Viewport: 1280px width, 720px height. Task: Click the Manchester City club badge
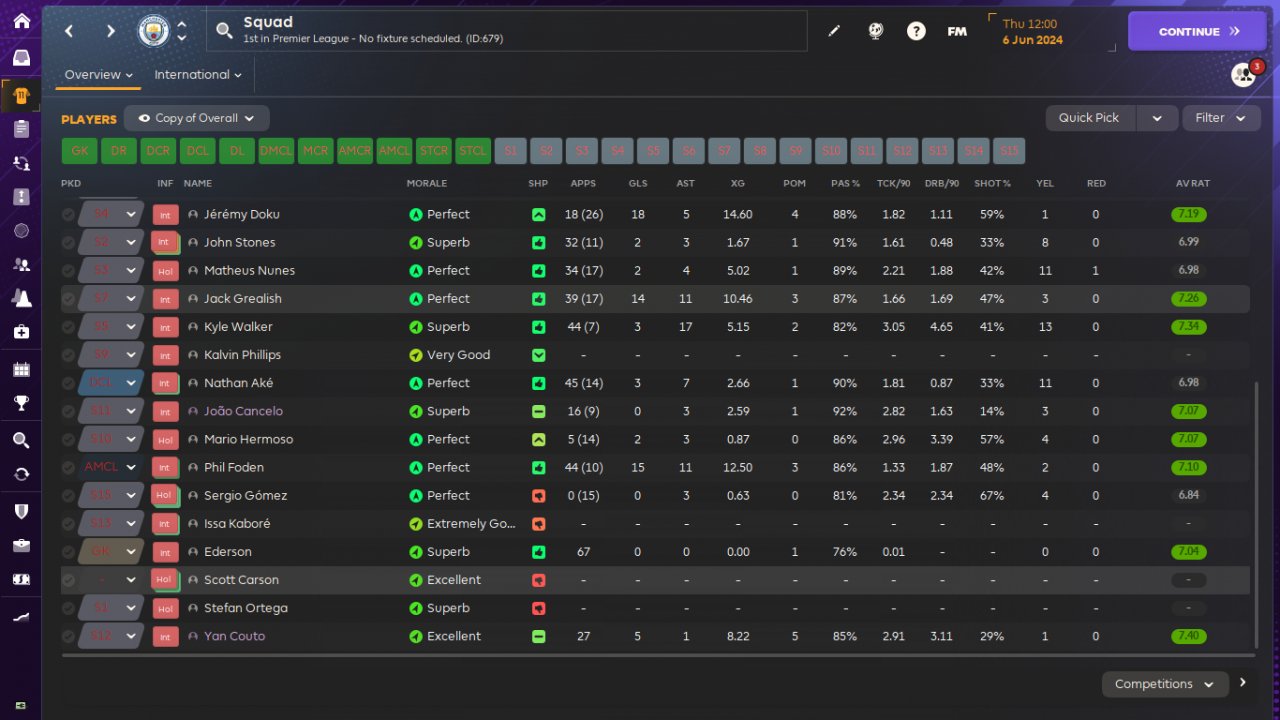pyautogui.click(x=153, y=31)
